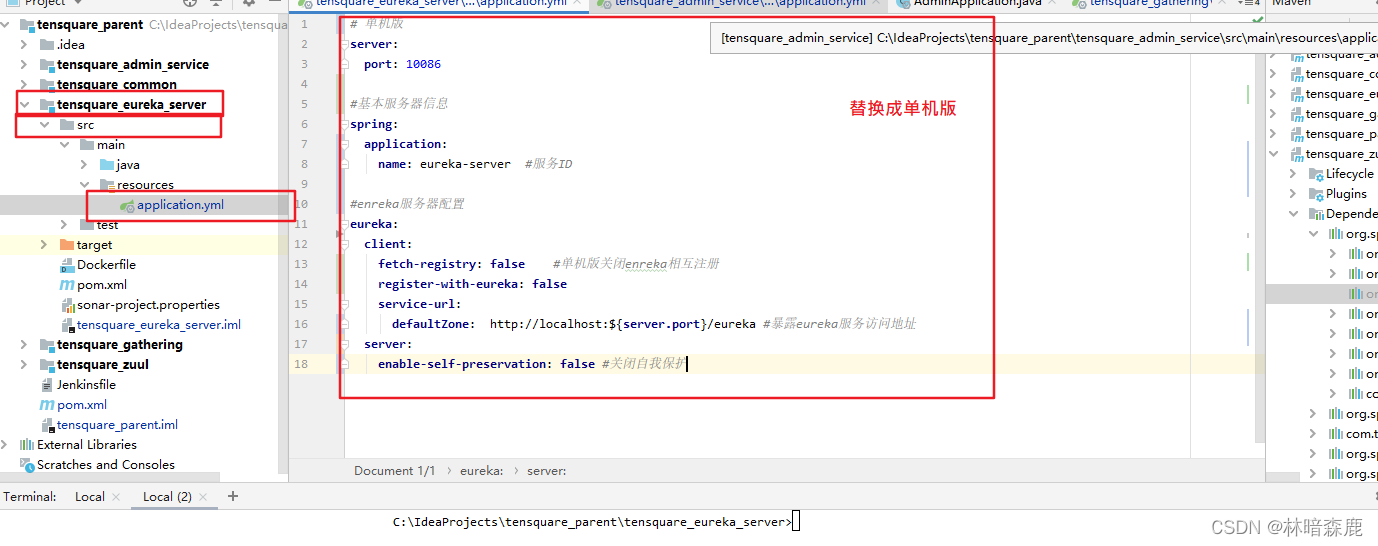Click Document 1/1 breadcrumb

395,471
